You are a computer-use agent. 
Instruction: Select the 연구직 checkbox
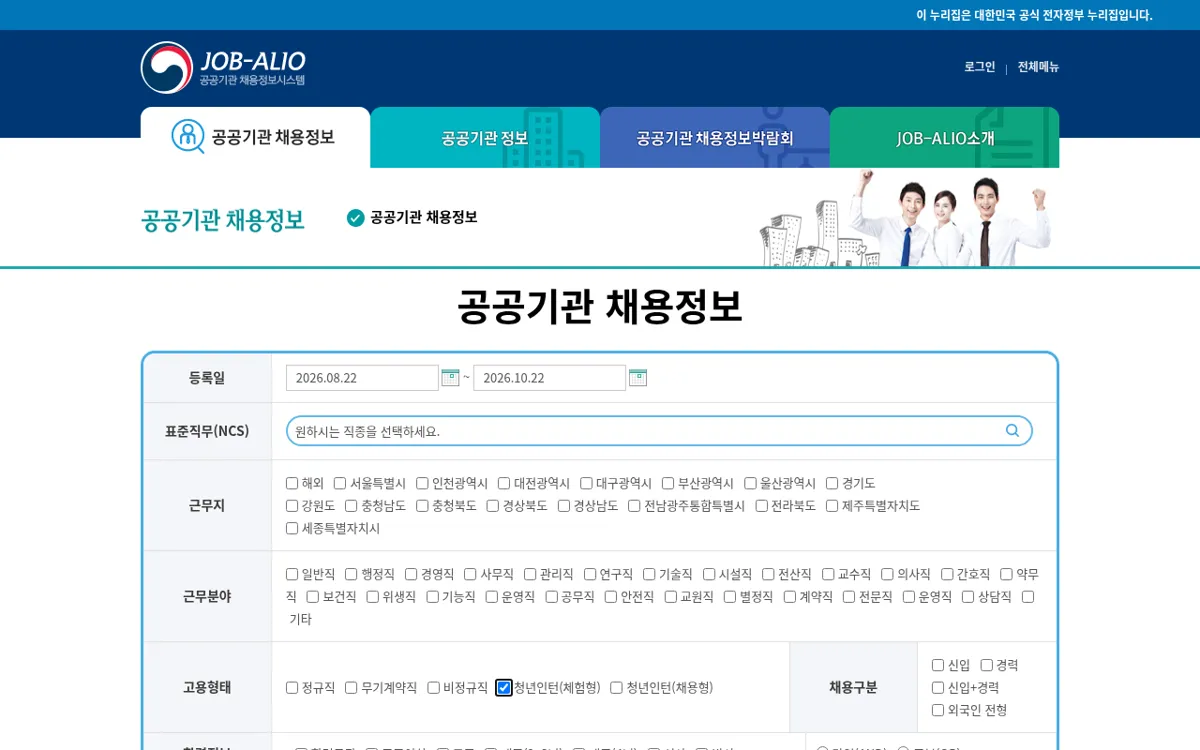coord(590,574)
